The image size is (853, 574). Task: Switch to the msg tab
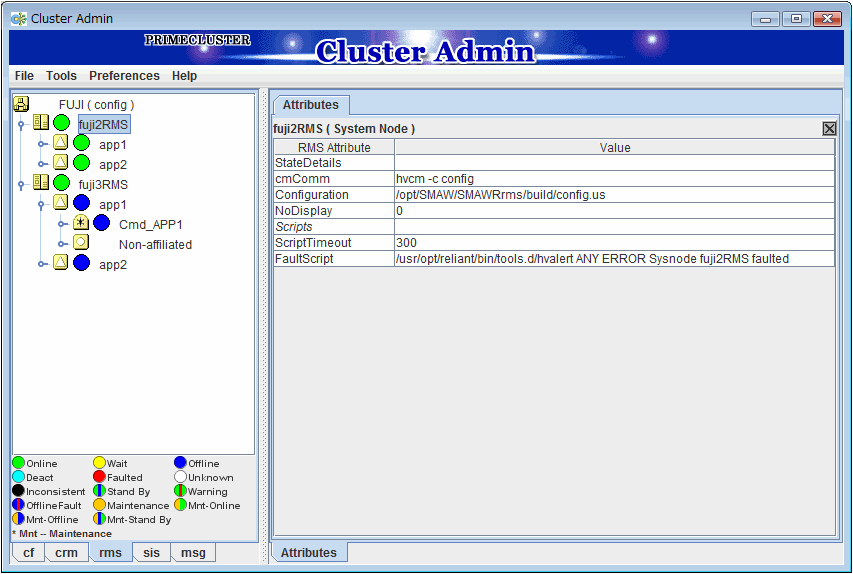point(193,553)
